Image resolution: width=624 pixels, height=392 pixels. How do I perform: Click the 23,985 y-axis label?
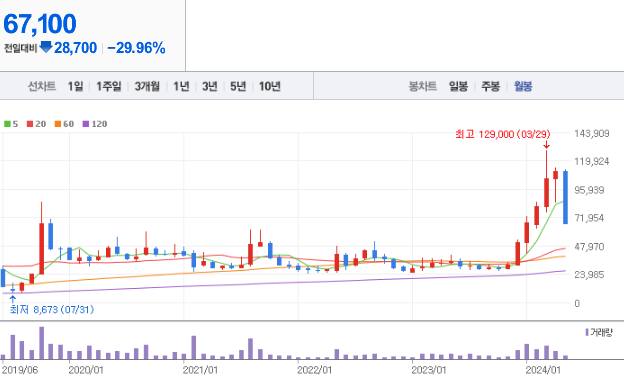click(589, 274)
